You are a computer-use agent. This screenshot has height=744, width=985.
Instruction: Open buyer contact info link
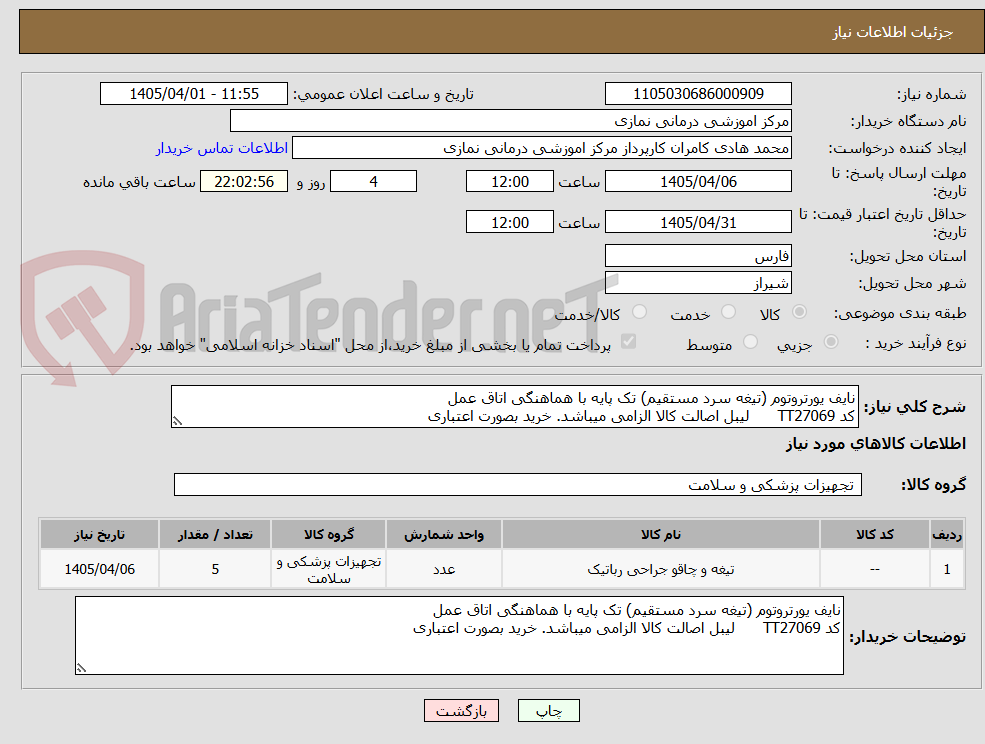coord(222,148)
